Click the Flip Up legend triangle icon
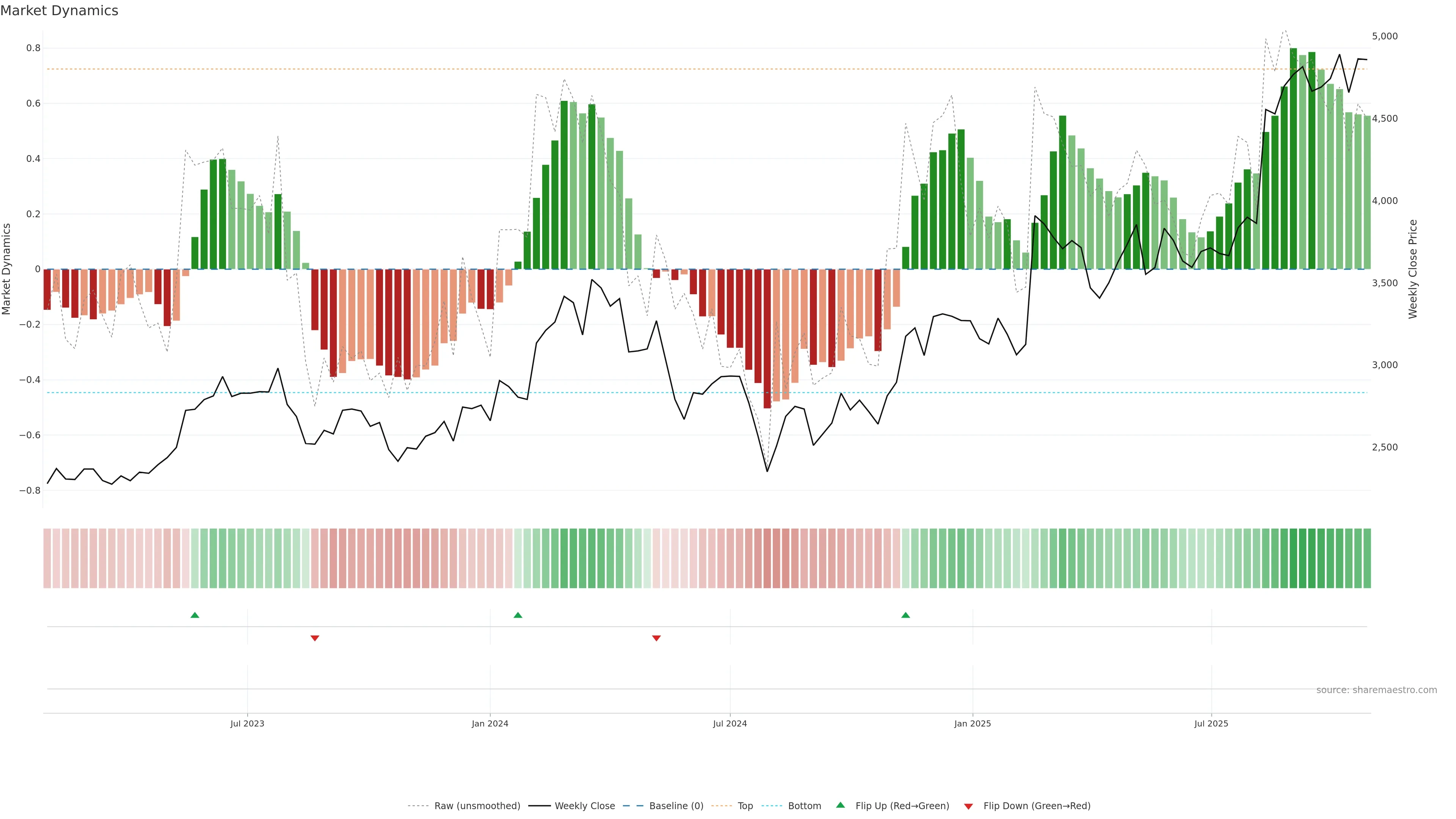Viewport: 1456px width, 819px height. click(x=841, y=805)
